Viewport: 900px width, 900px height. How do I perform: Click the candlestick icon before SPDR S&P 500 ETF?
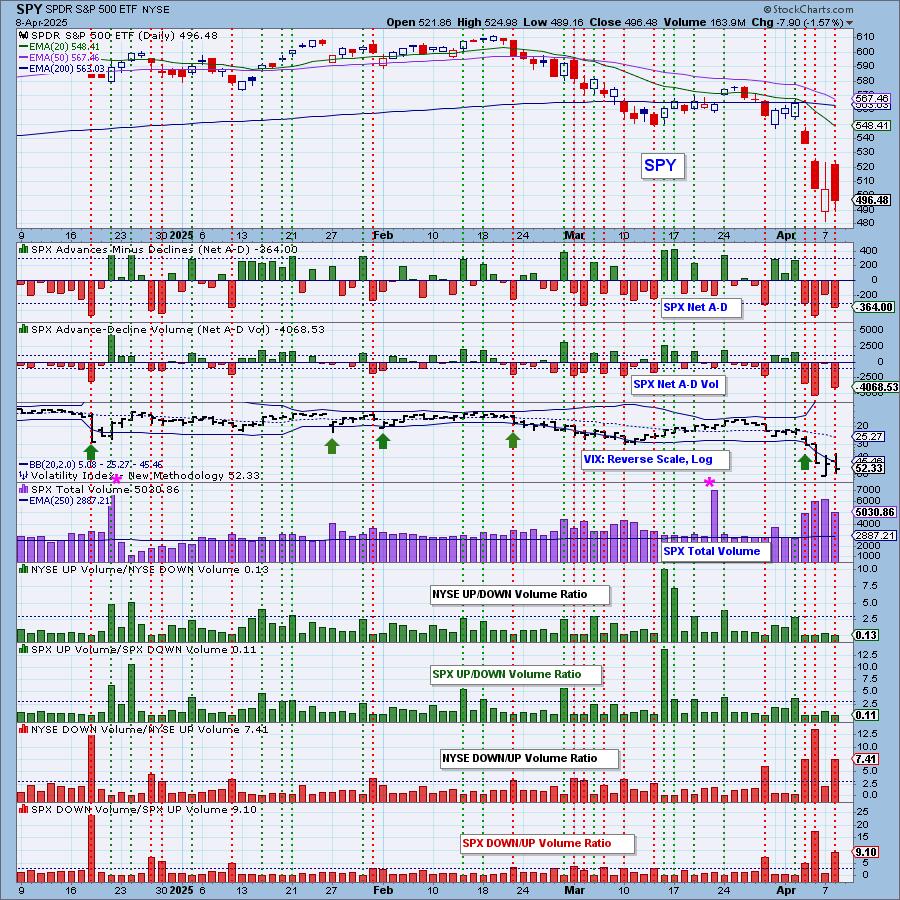(x=24, y=36)
